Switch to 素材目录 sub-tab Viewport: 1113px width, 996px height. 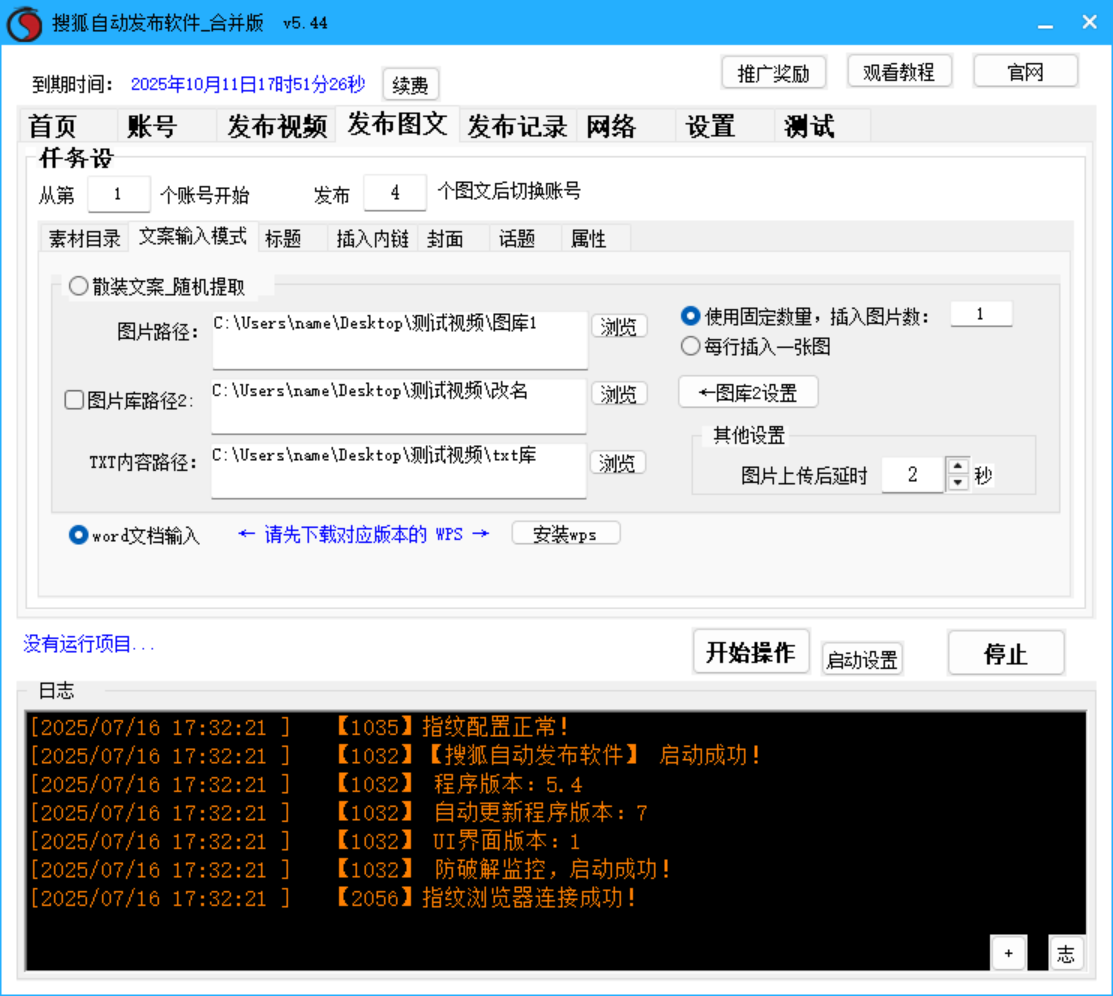84,239
